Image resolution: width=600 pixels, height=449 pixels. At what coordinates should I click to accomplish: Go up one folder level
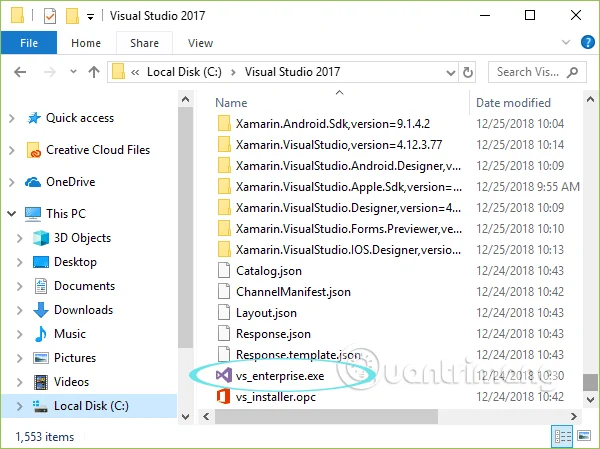94,72
